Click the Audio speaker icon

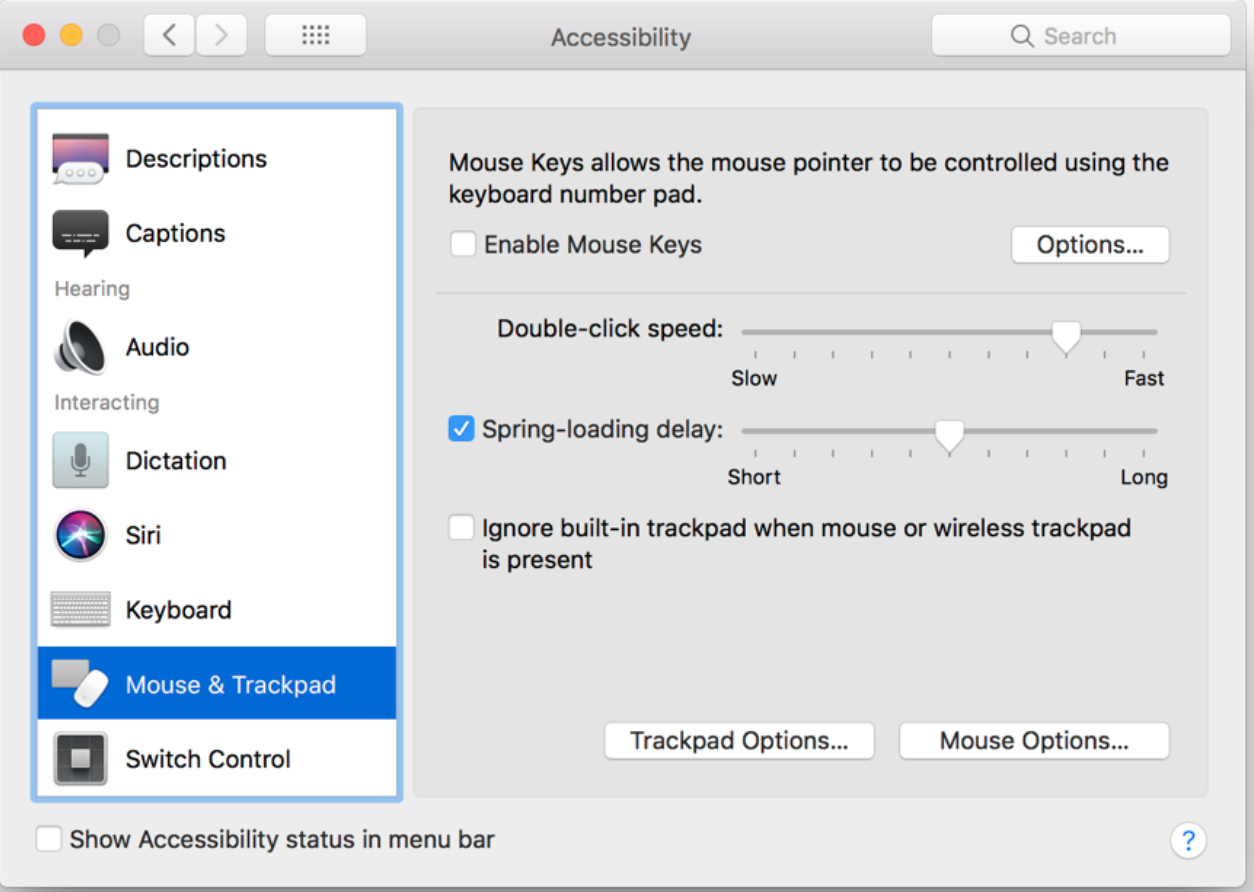(79, 347)
